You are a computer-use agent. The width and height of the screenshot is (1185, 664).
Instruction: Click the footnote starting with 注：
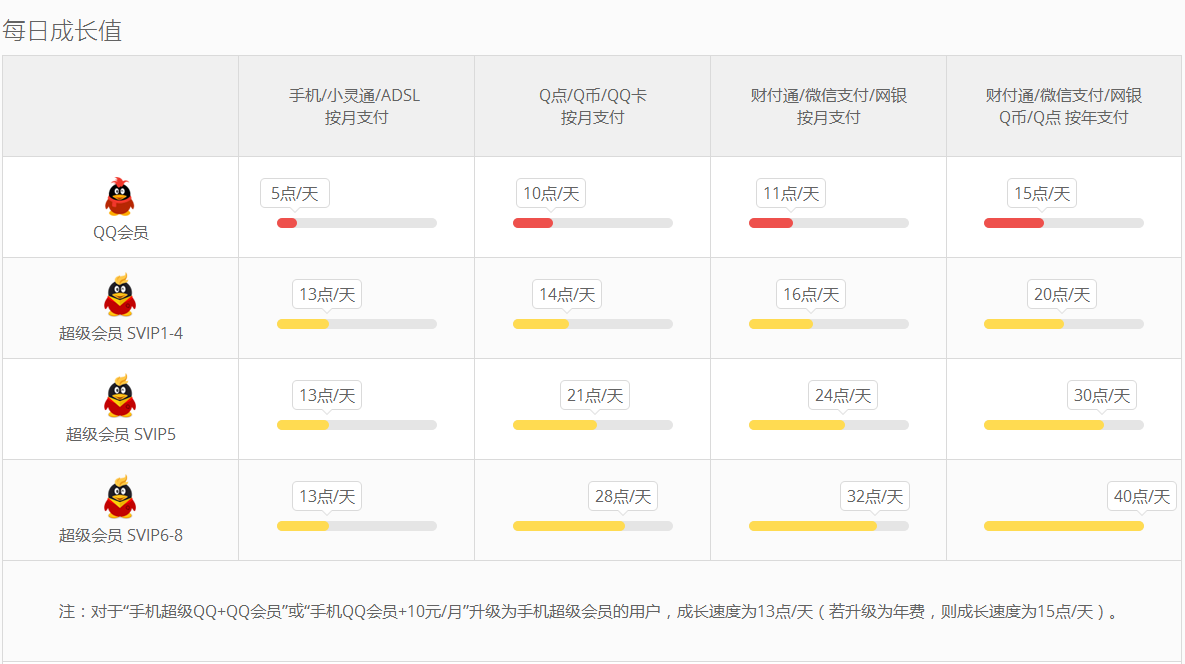(x=588, y=611)
